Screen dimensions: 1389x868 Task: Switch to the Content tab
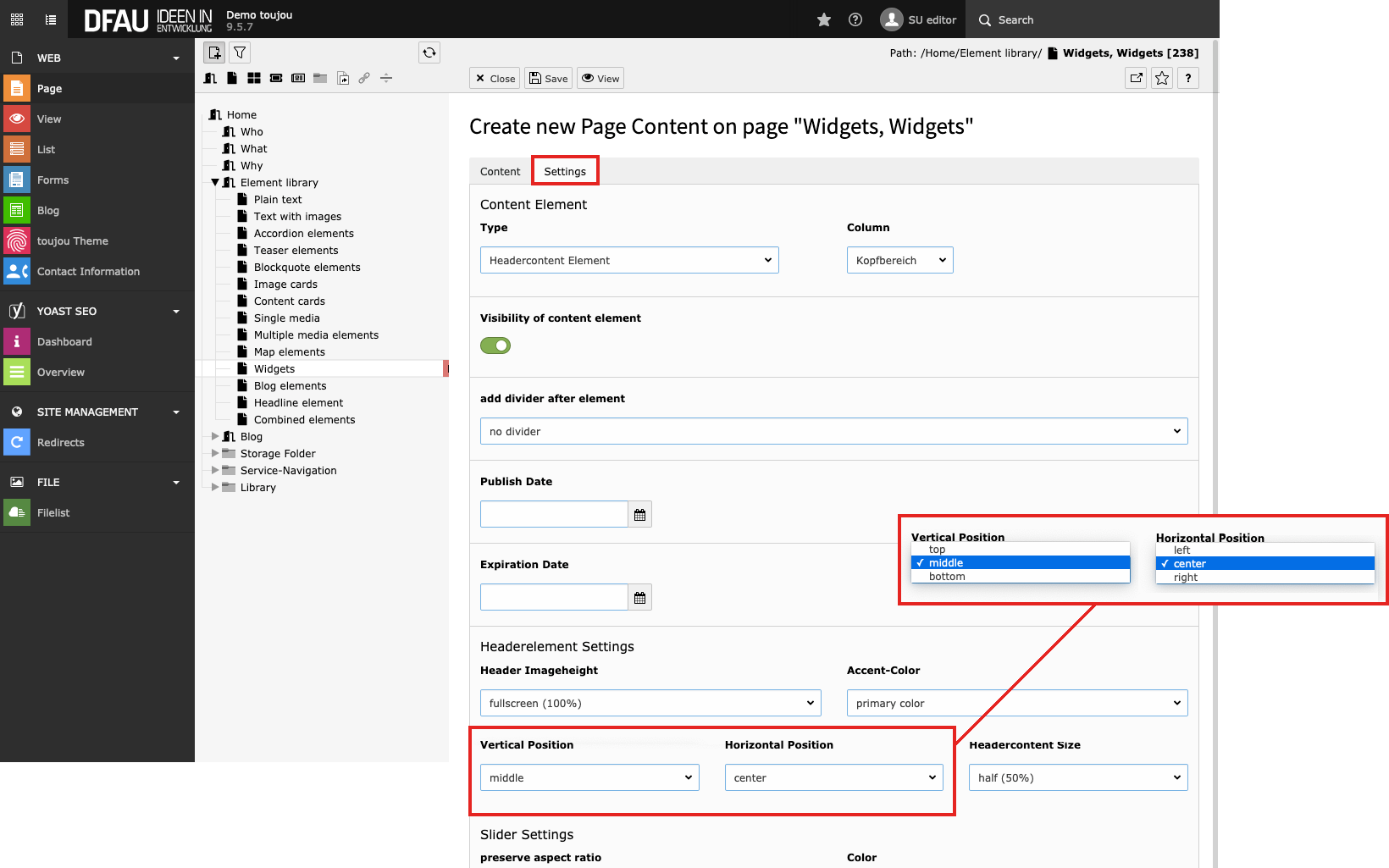500,171
